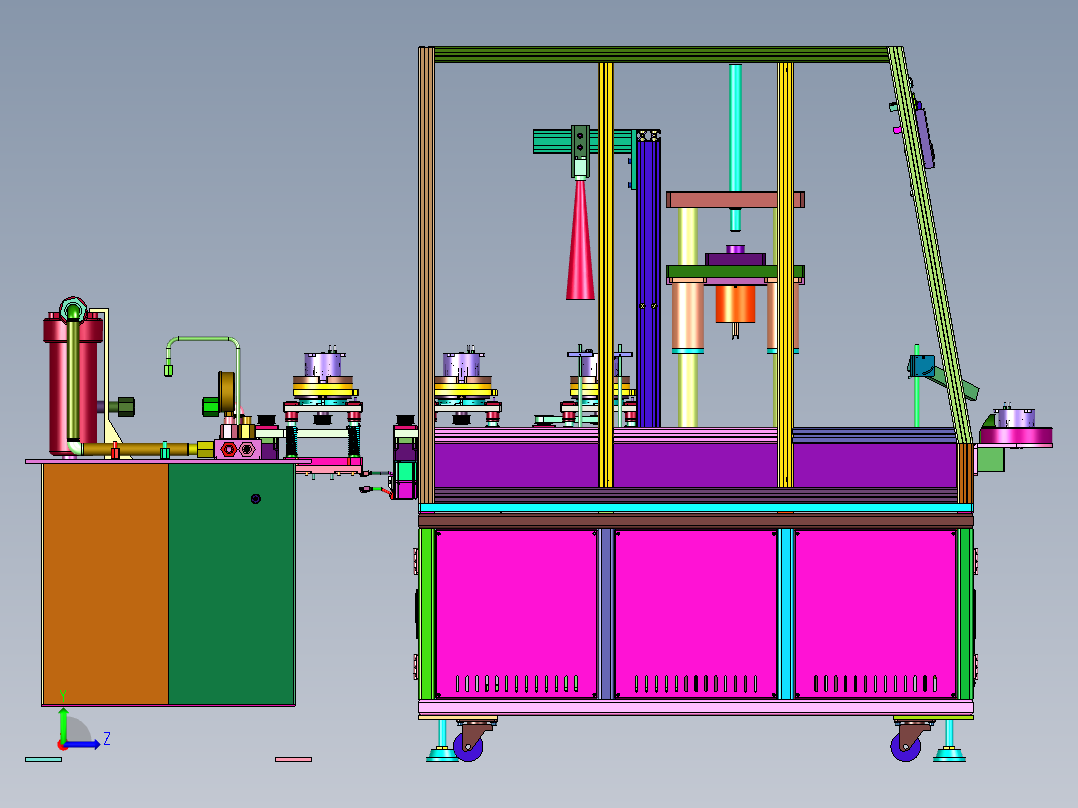This screenshot has width=1078, height=808.
Task: Select the red cone beneath the camera head
Action: [x=580, y=241]
